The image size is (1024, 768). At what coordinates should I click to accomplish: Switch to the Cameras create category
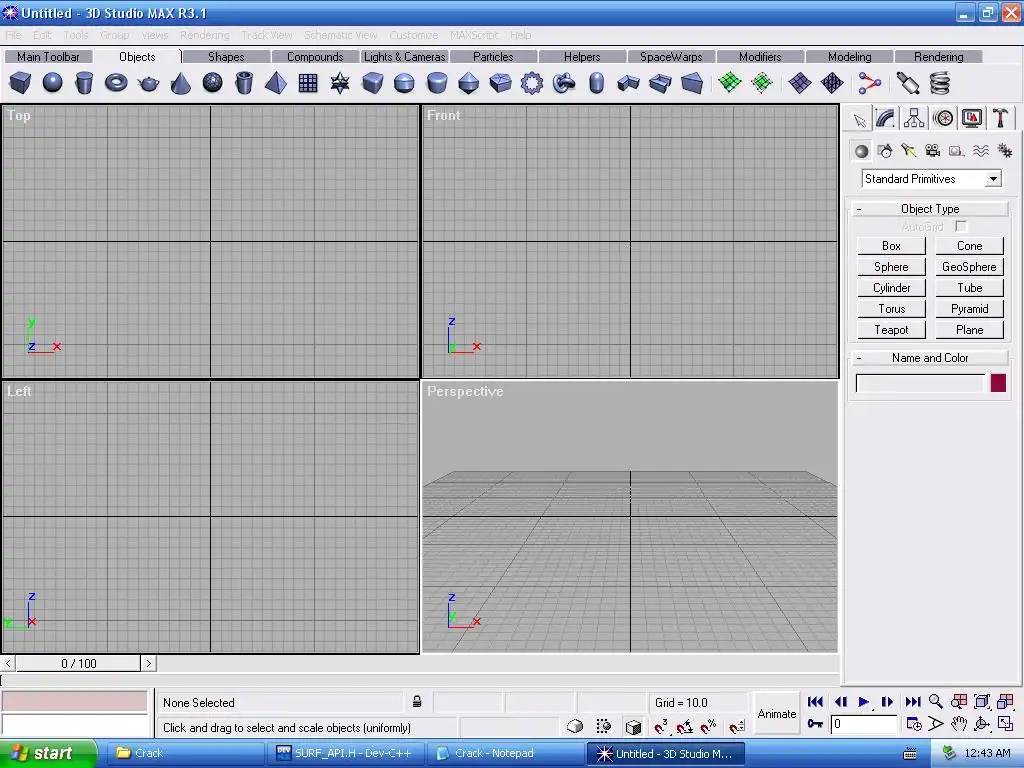click(x=933, y=151)
